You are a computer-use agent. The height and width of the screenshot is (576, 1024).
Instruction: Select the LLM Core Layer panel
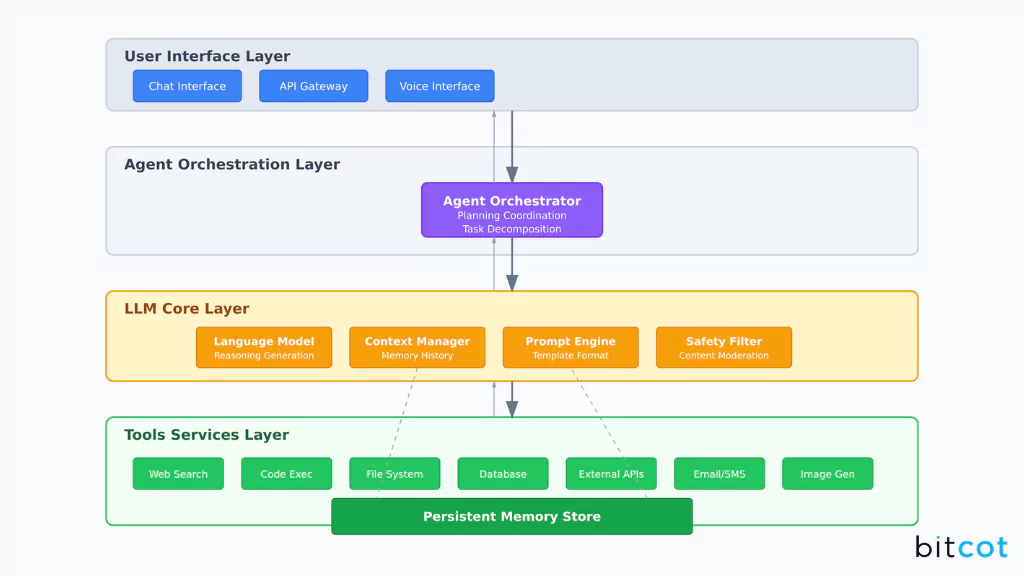point(186,309)
